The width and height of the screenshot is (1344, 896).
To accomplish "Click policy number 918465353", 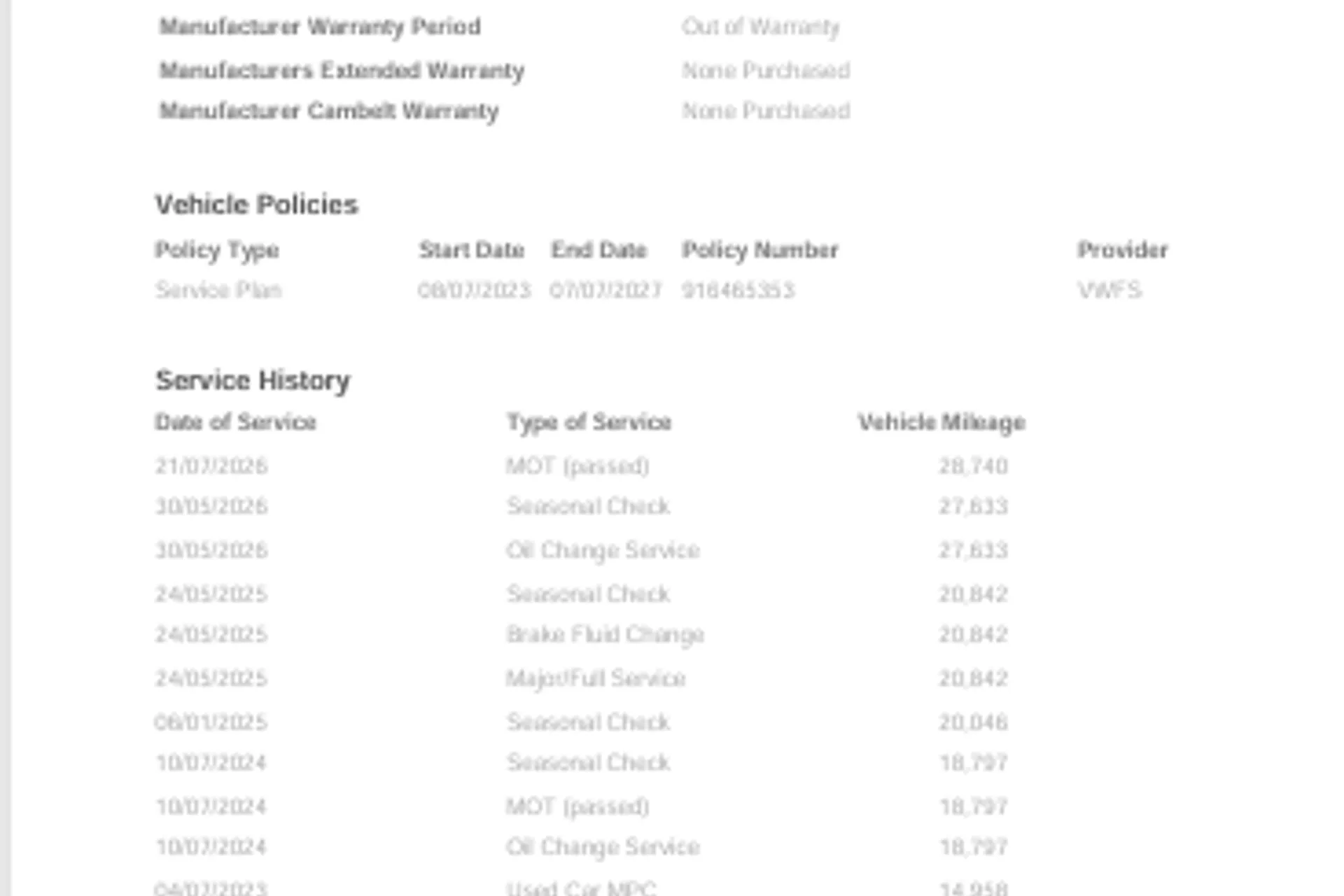I will pos(738,290).
